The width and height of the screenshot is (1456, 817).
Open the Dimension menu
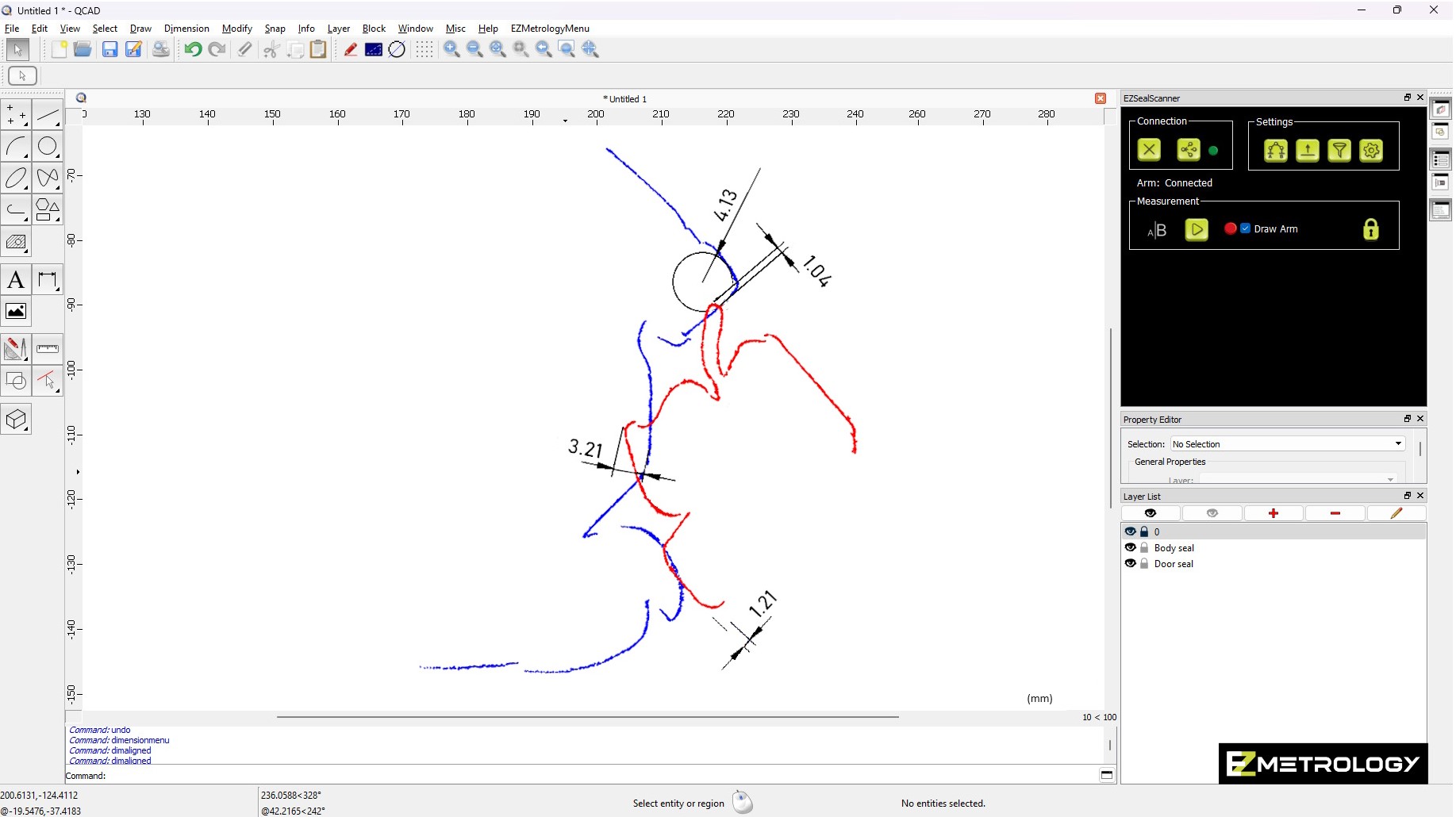(186, 29)
